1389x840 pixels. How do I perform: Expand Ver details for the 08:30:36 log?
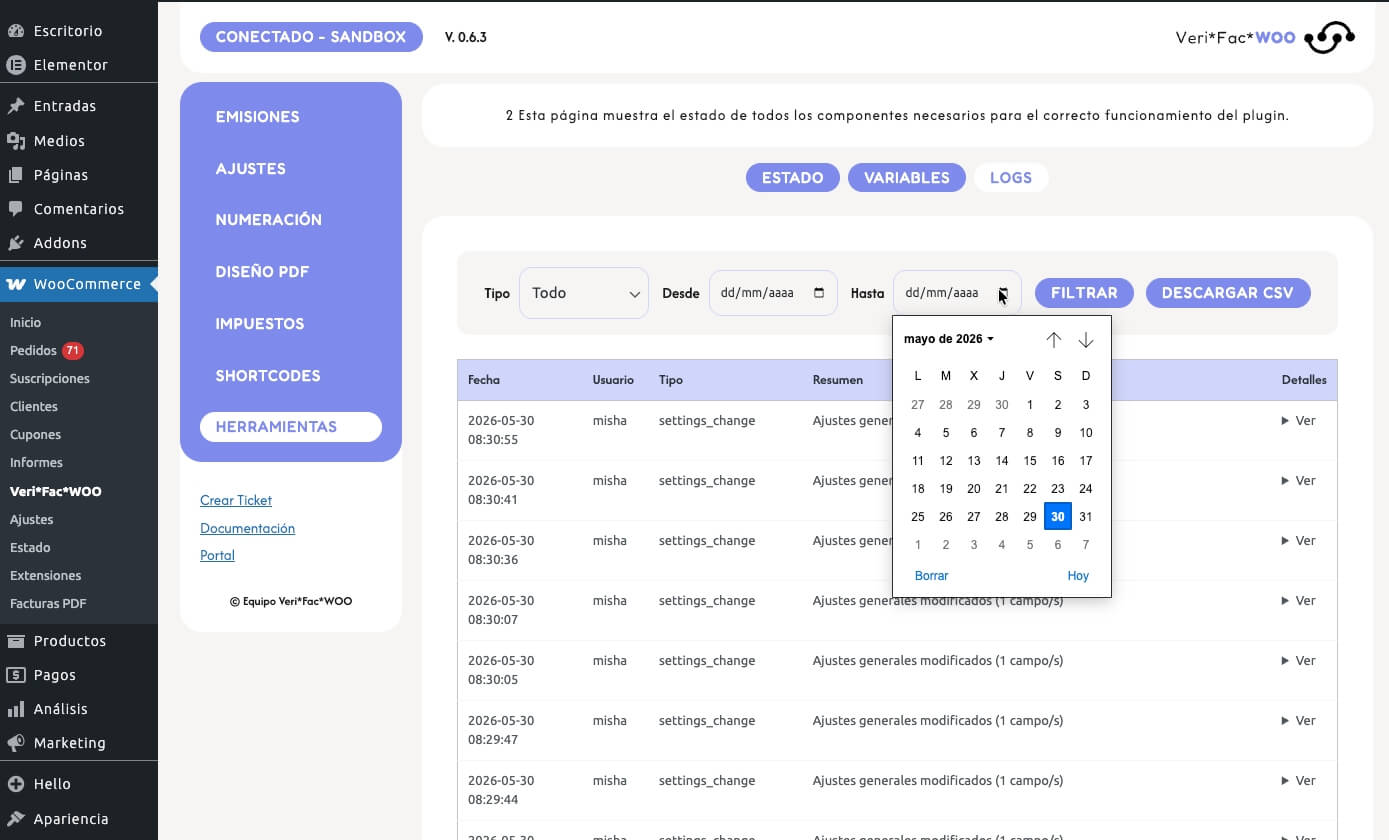pyautogui.click(x=1298, y=541)
